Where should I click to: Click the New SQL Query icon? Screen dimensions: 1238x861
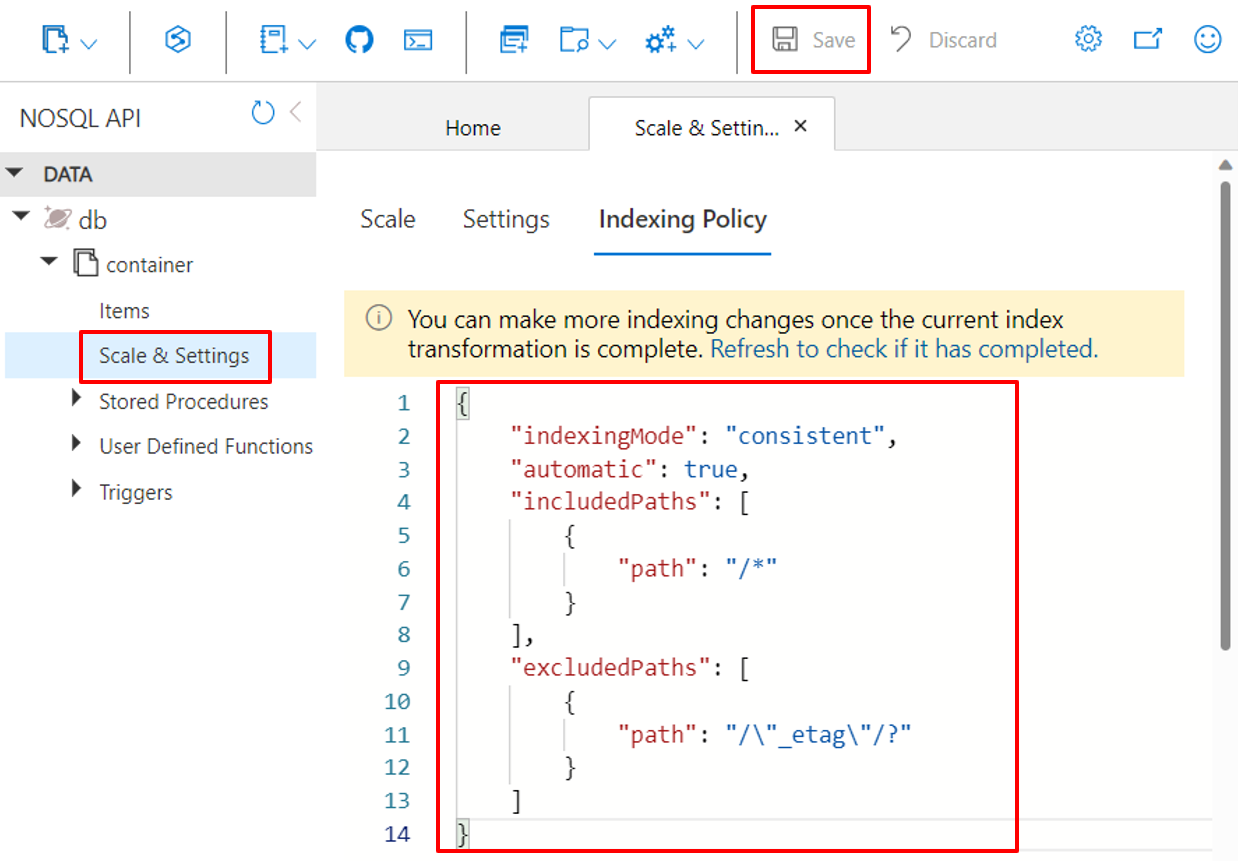coord(514,40)
